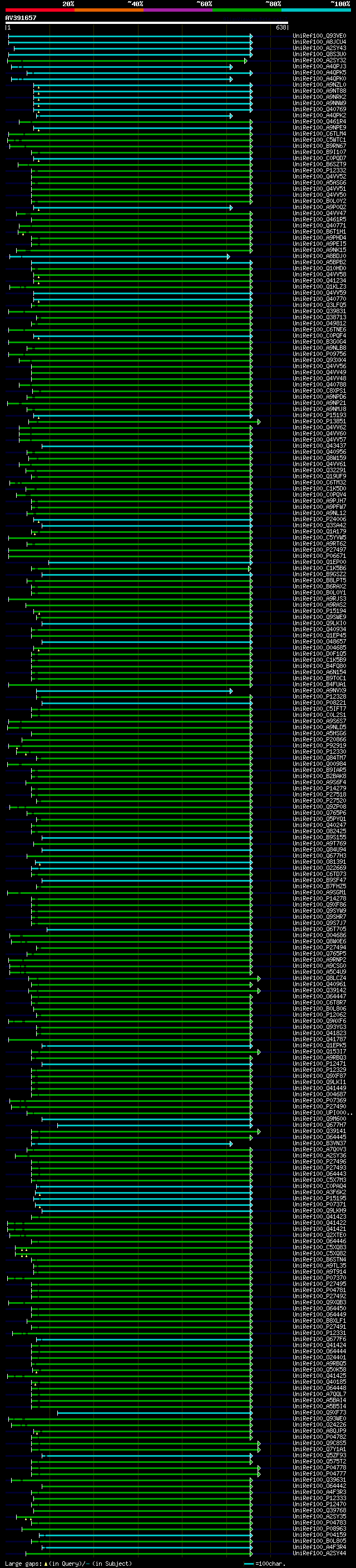This screenshot has height=1568, width=356.
Task: Click UniRef100_A9S6S7 label
Action: tap(319, 721)
